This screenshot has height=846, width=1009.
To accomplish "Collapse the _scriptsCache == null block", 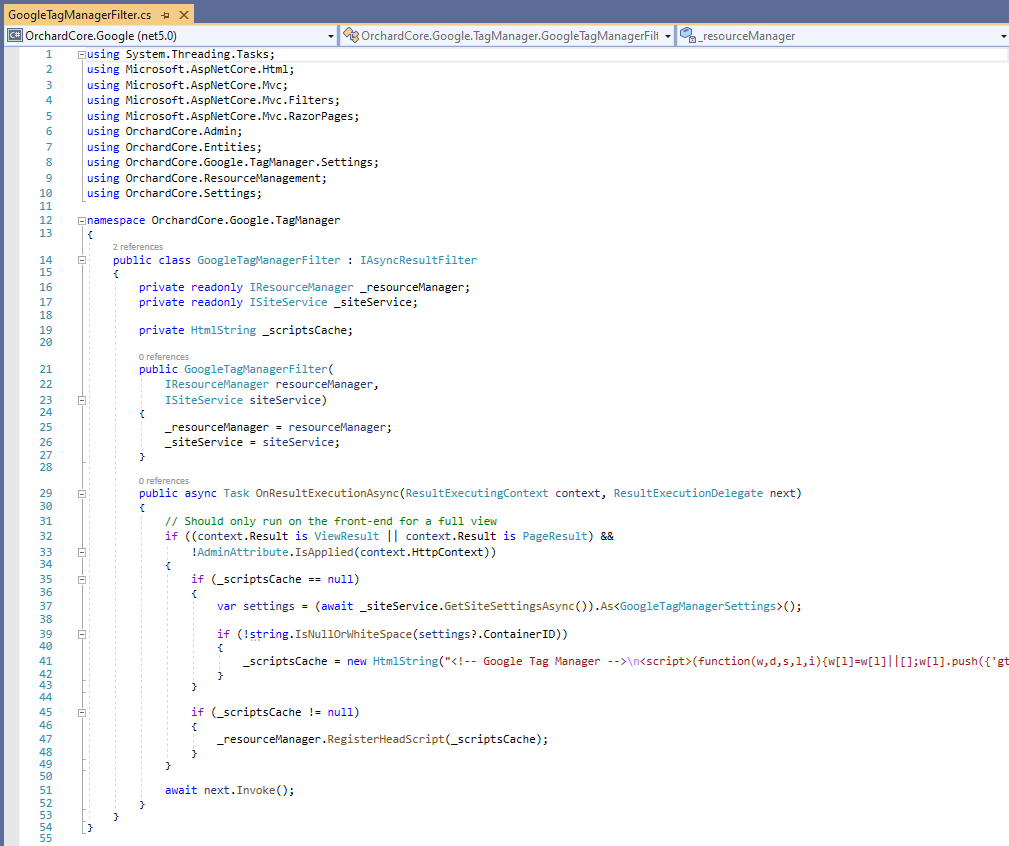I will pos(82,580).
